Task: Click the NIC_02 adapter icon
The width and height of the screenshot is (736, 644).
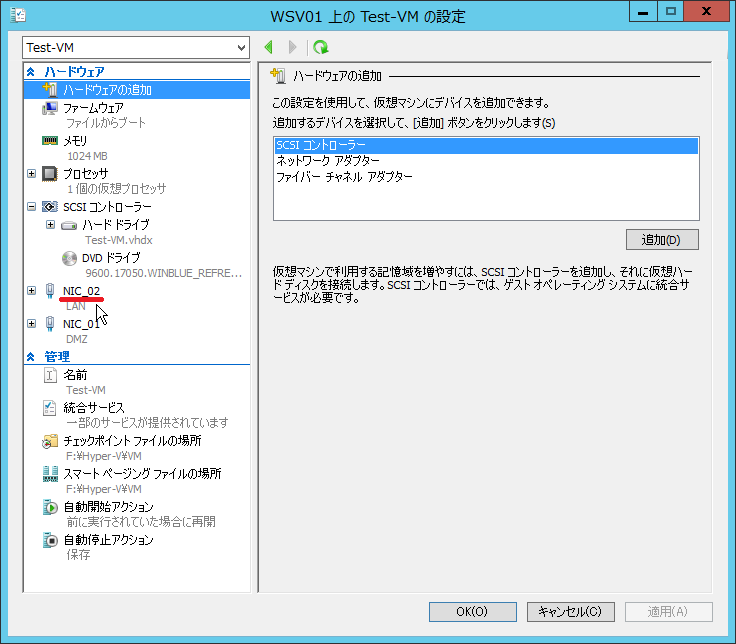Action: pyautogui.click(x=50, y=291)
